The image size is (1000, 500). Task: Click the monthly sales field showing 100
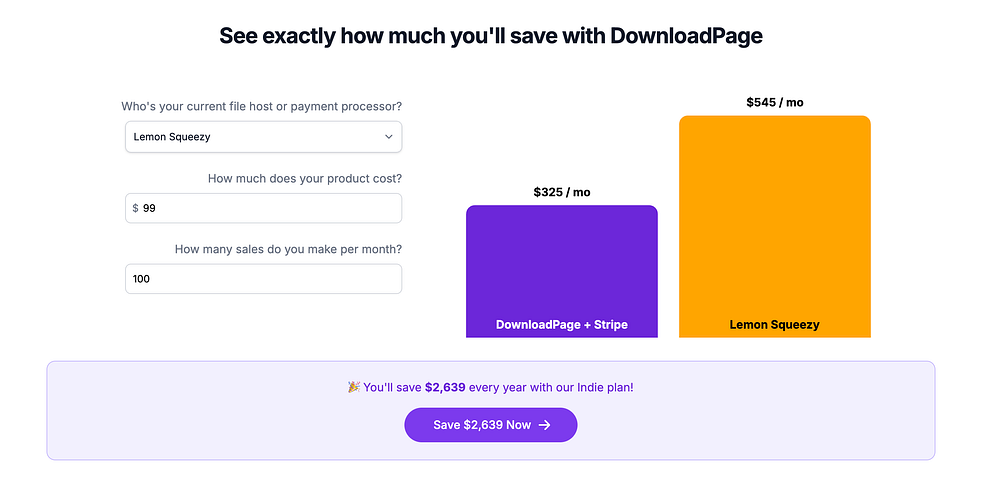pyautogui.click(x=263, y=279)
